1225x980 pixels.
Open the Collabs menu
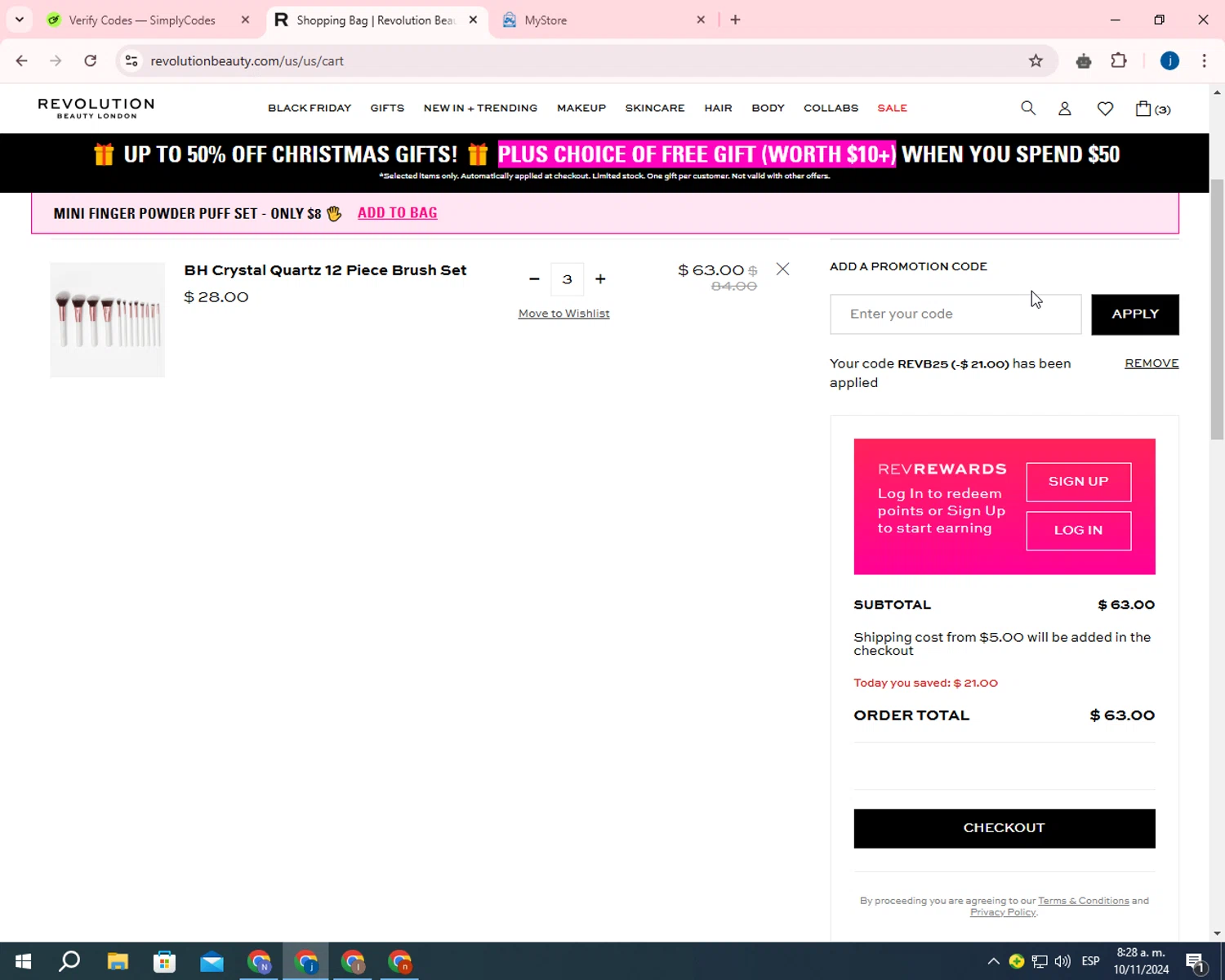(x=831, y=108)
